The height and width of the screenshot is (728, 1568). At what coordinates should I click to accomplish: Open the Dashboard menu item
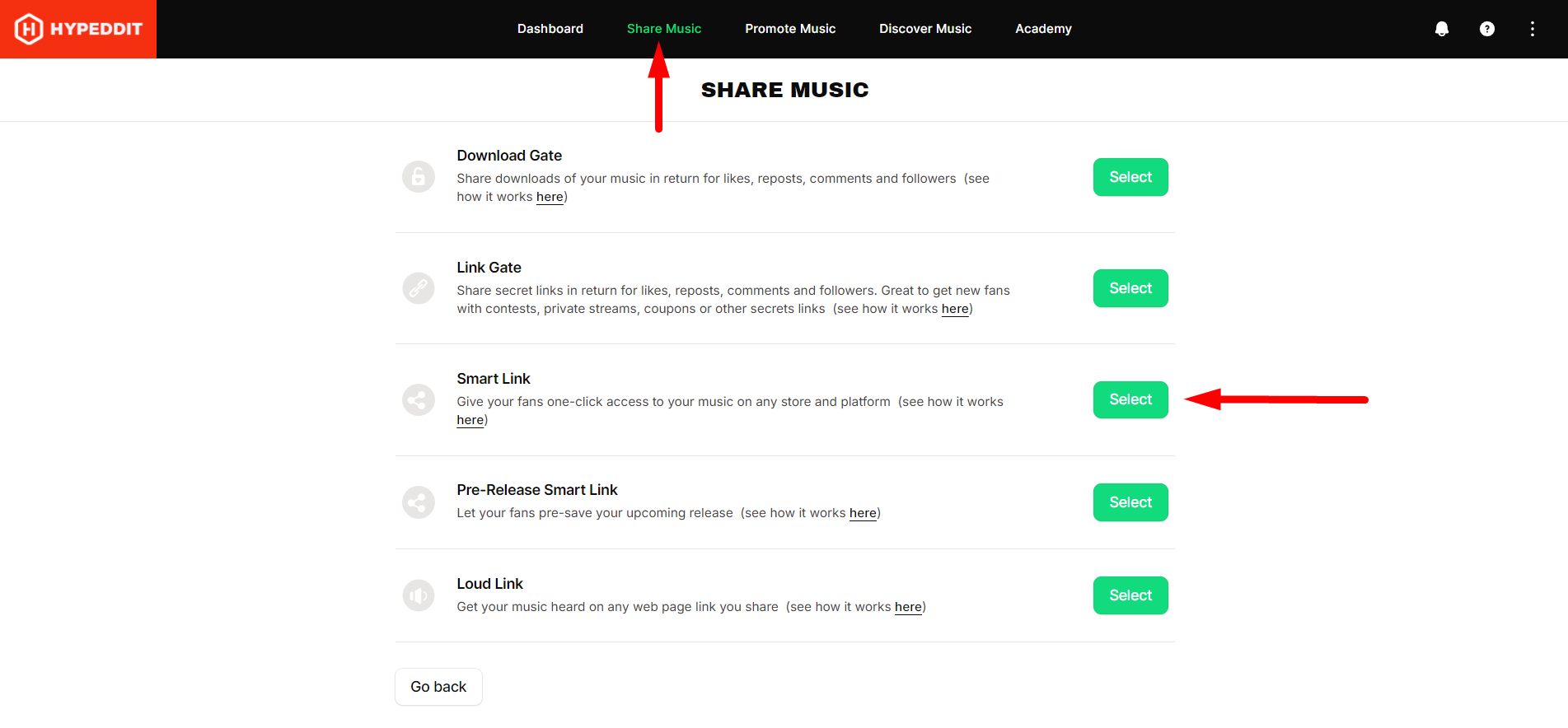tap(550, 29)
